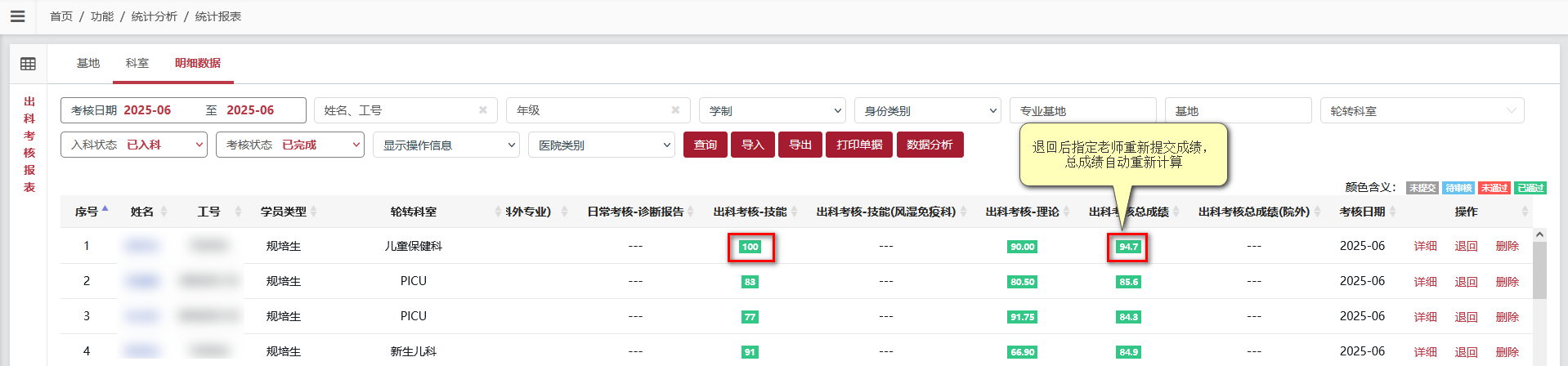Open the 显示操作信息 dropdown
Screen dimensions: 1568x366
tap(446, 145)
